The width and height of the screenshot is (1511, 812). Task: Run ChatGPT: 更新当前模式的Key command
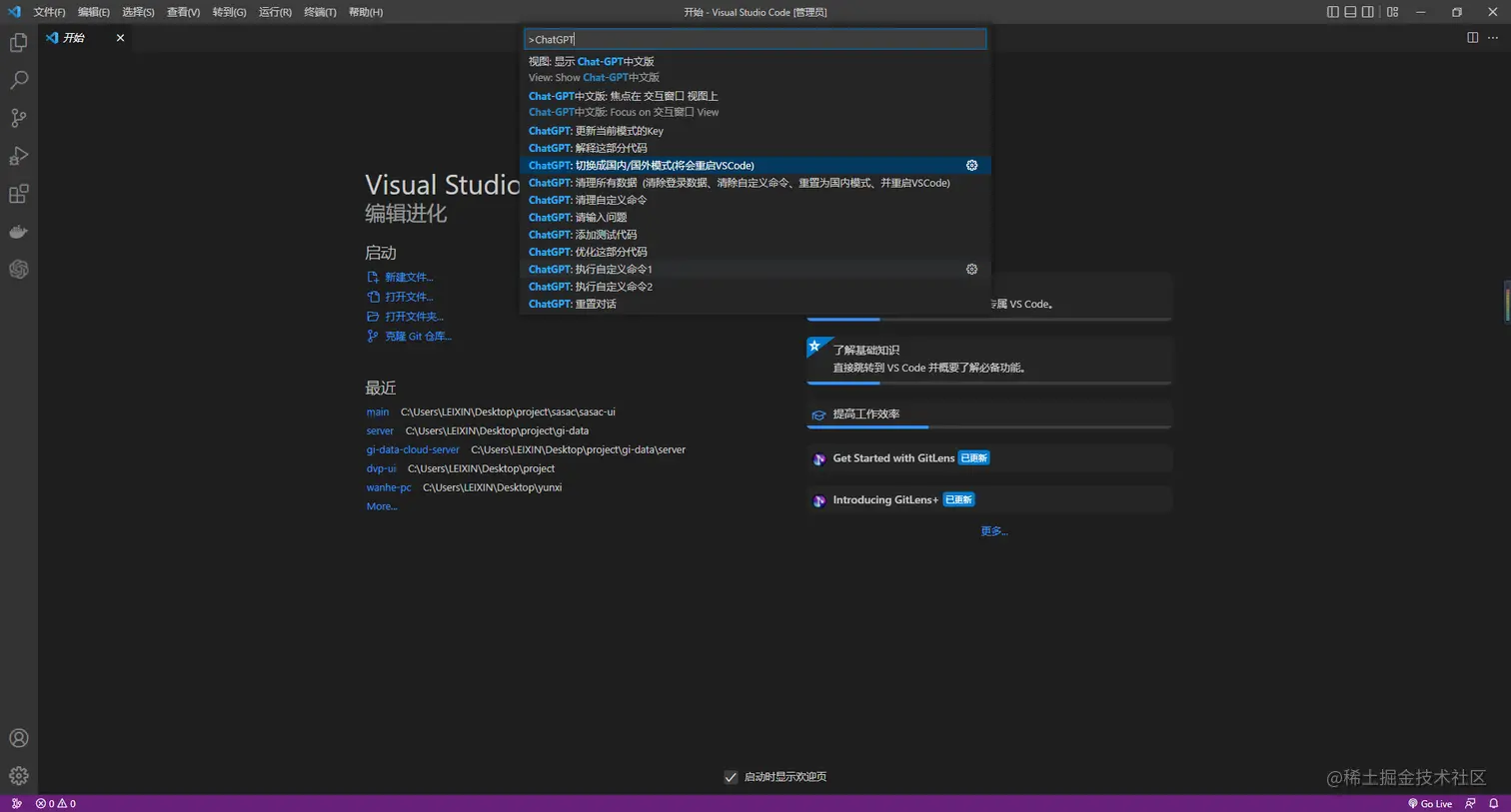755,131
